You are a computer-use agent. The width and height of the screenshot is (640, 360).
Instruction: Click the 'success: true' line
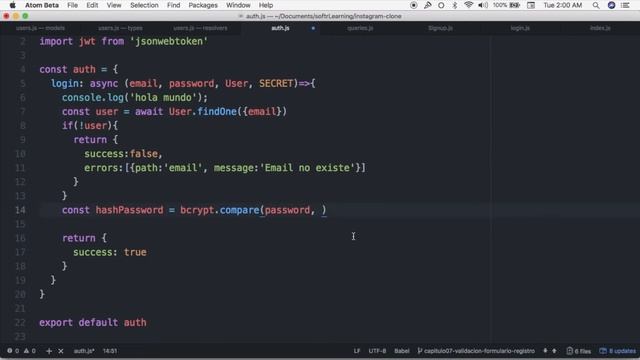[110, 252]
